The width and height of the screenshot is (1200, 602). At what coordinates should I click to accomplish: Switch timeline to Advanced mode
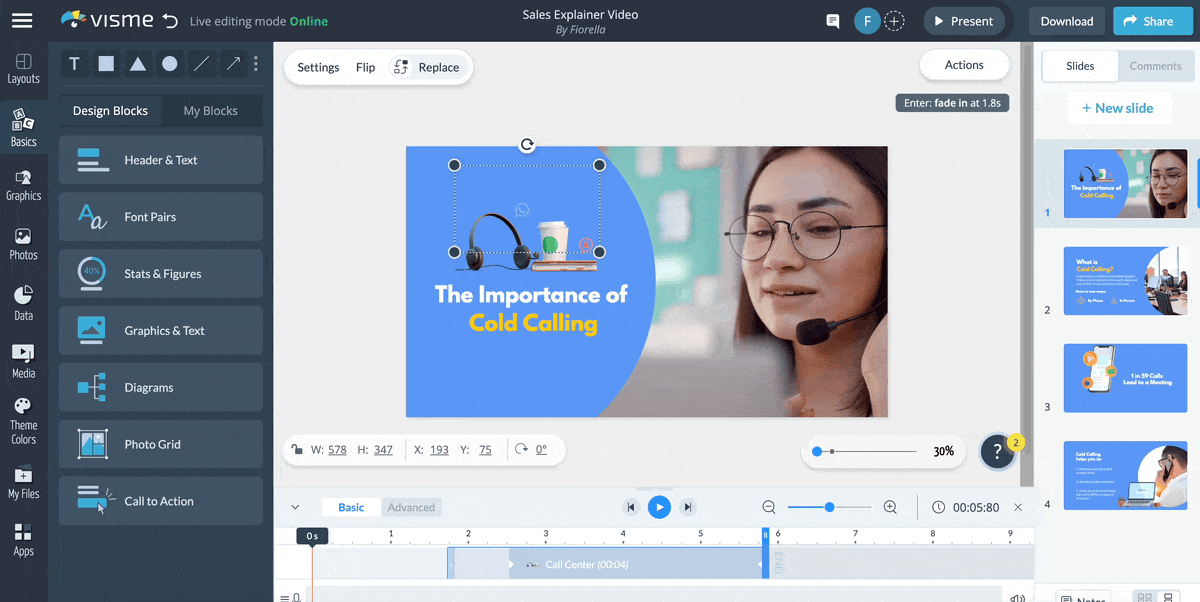point(411,507)
